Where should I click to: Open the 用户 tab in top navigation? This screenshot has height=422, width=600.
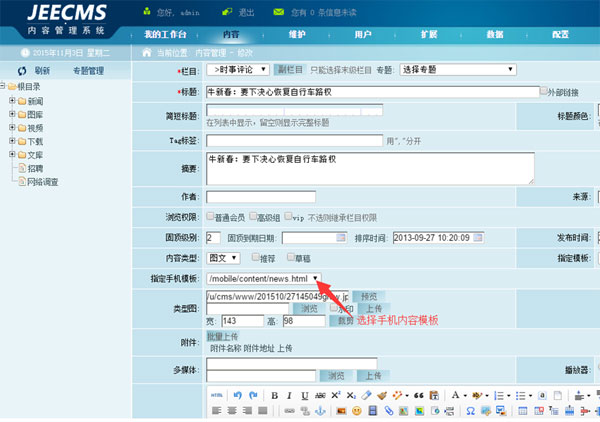pyautogui.click(x=363, y=34)
